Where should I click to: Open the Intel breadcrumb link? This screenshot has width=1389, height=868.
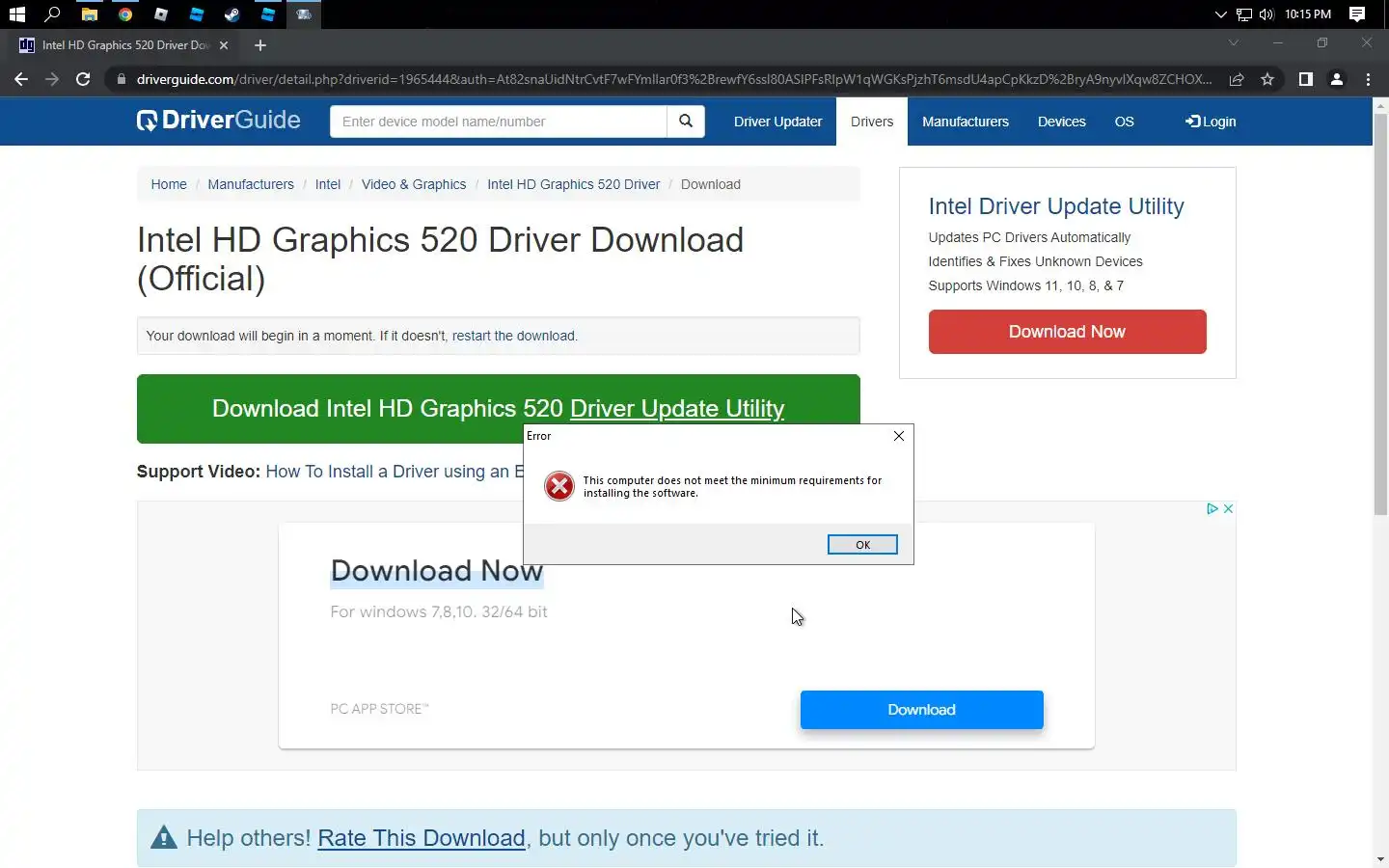tap(328, 184)
